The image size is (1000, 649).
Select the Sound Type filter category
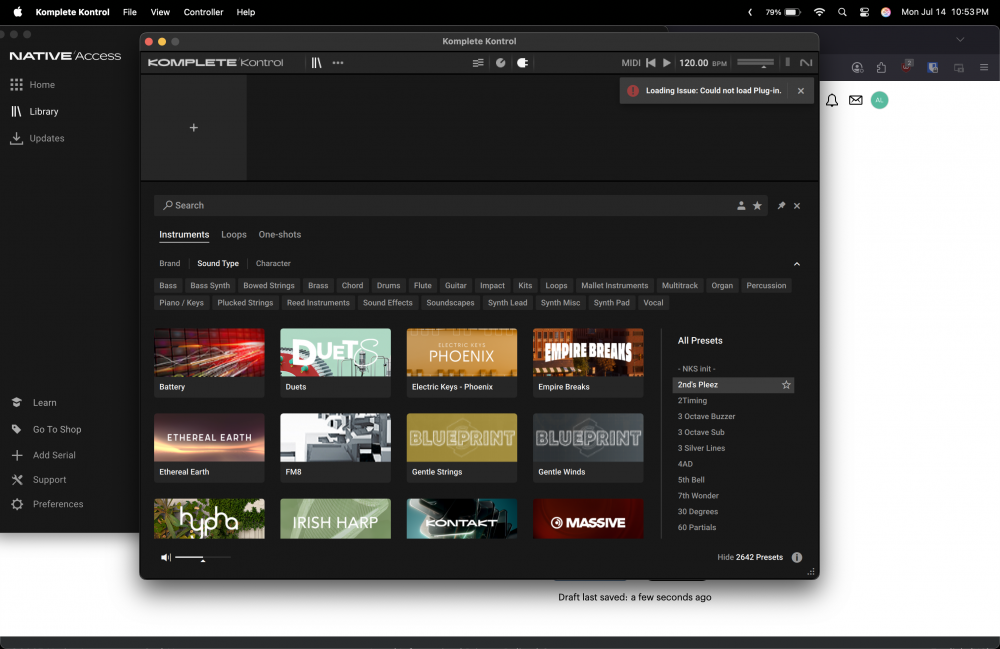pos(218,263)
